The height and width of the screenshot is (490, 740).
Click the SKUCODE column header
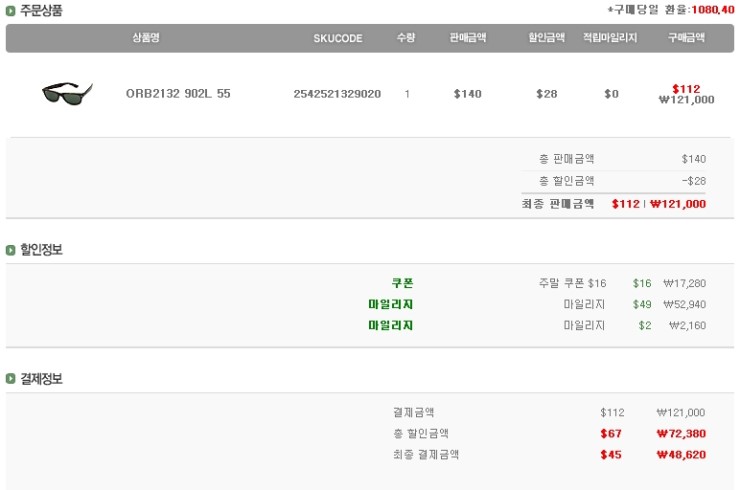(336, 38)
